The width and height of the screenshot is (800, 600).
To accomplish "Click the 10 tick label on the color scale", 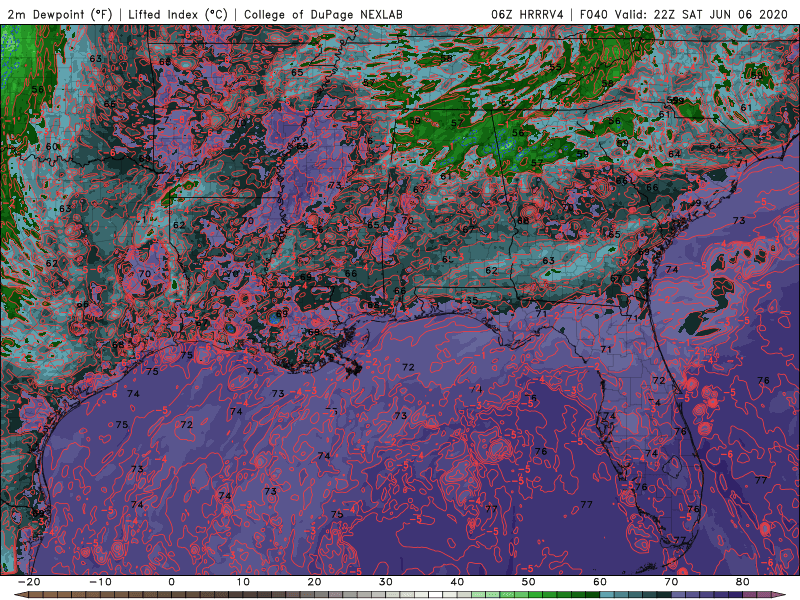I will click(243, 582).
